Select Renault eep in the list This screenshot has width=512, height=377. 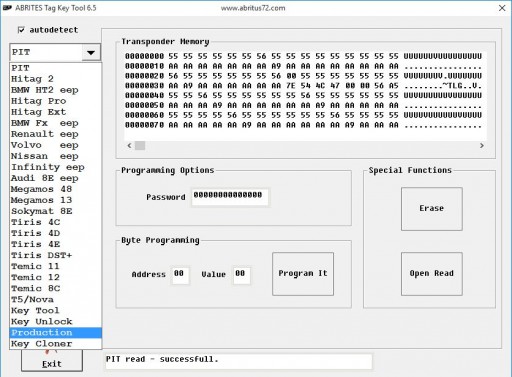click(55, 134)
